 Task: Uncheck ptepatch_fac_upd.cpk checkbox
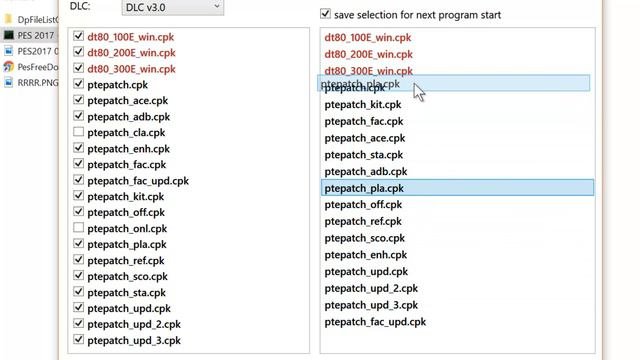click(x=78, y=180)
